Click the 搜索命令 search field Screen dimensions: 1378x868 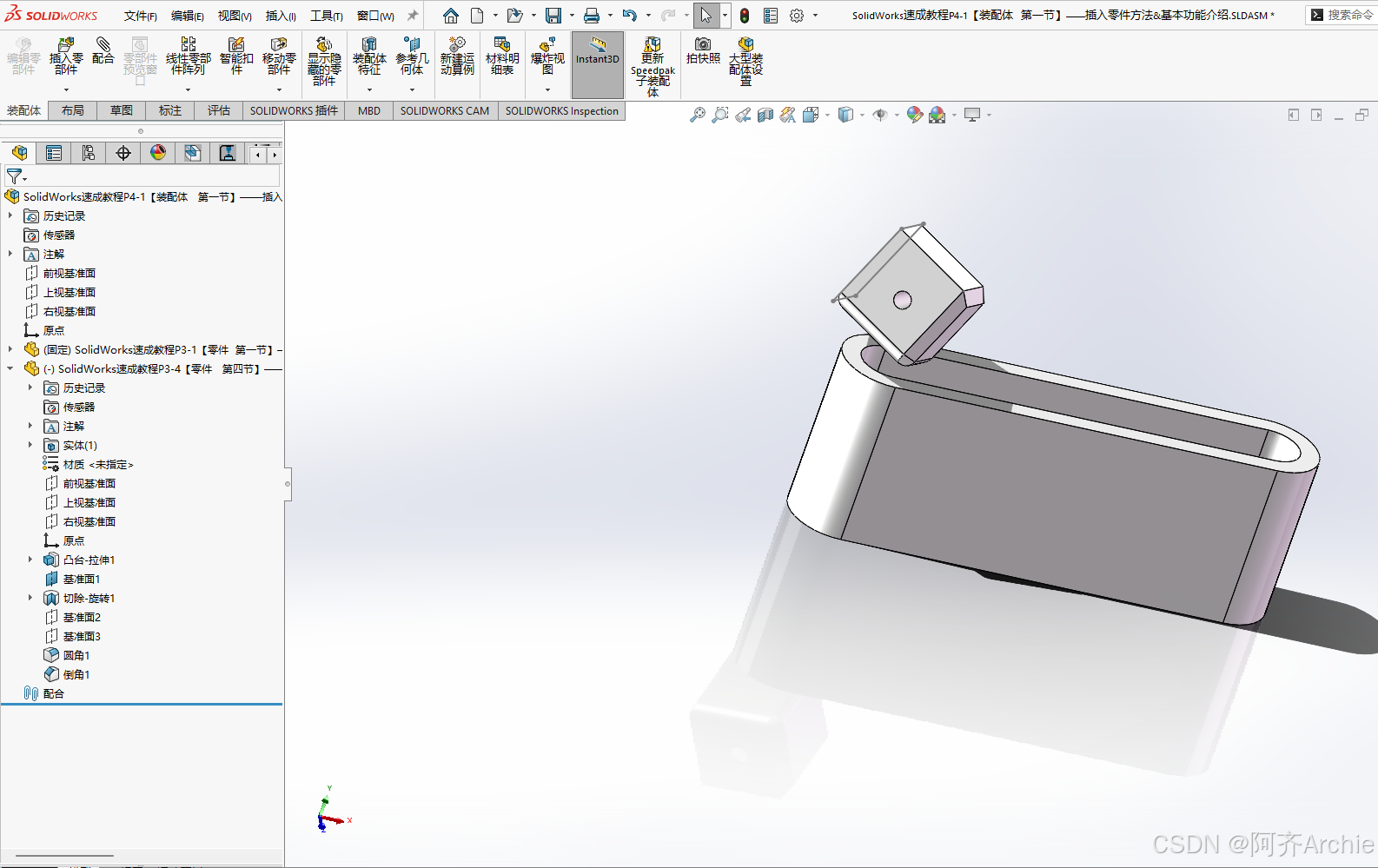(1341, 15)
